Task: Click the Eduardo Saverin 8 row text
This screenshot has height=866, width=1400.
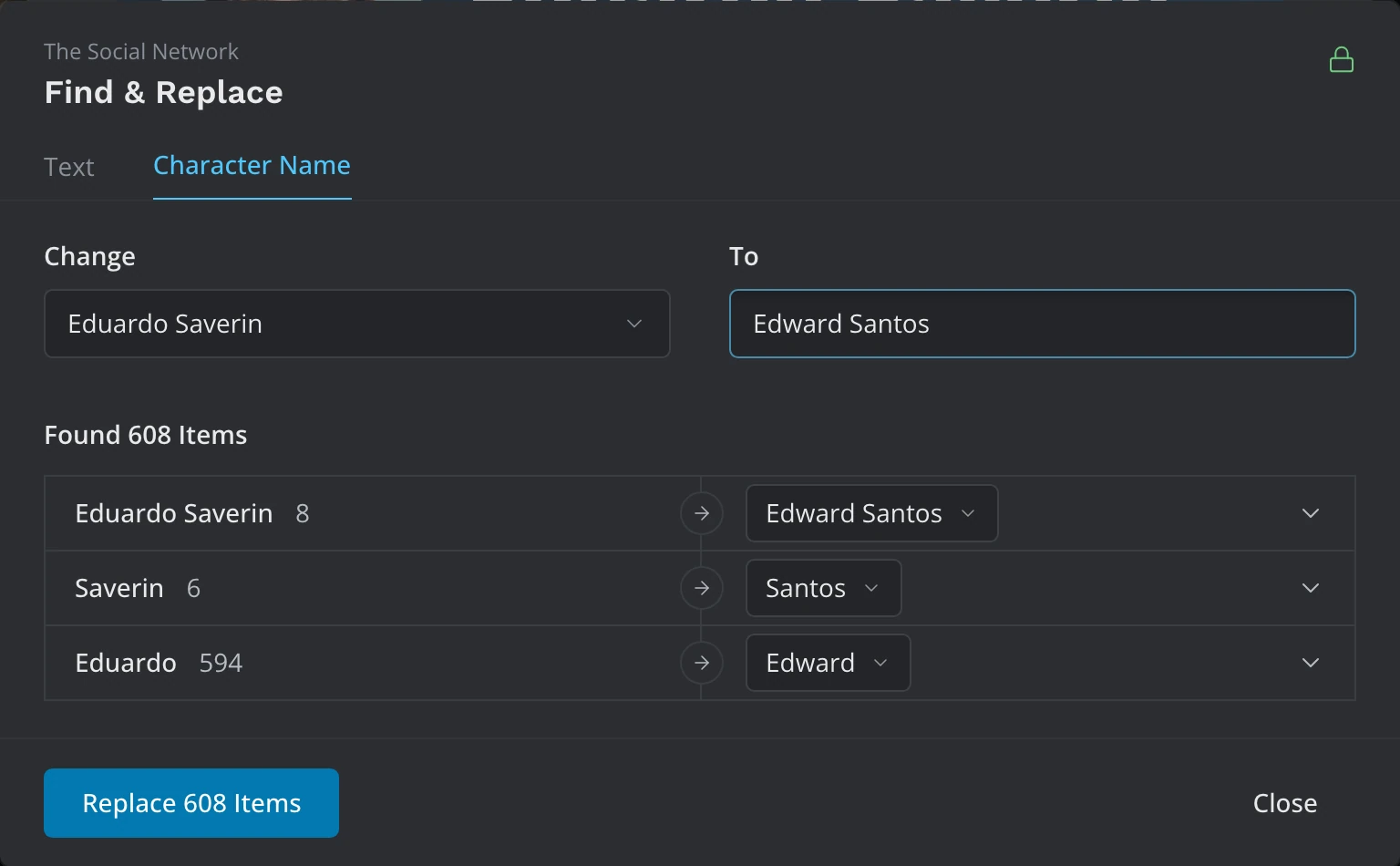Action: pos(192,513)
